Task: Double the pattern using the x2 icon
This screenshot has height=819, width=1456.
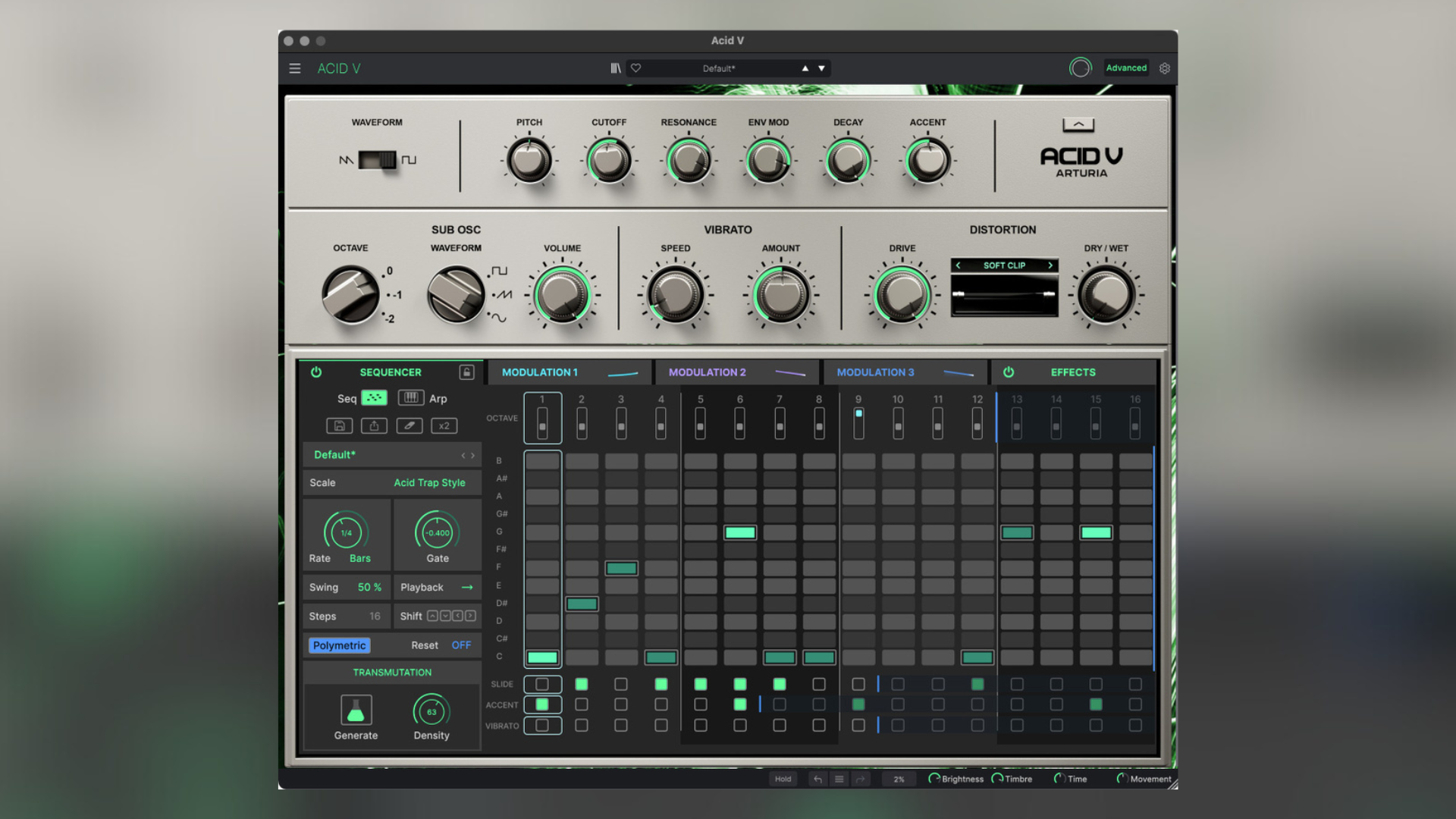Action: pyautogui.click(x=444, y=425)
